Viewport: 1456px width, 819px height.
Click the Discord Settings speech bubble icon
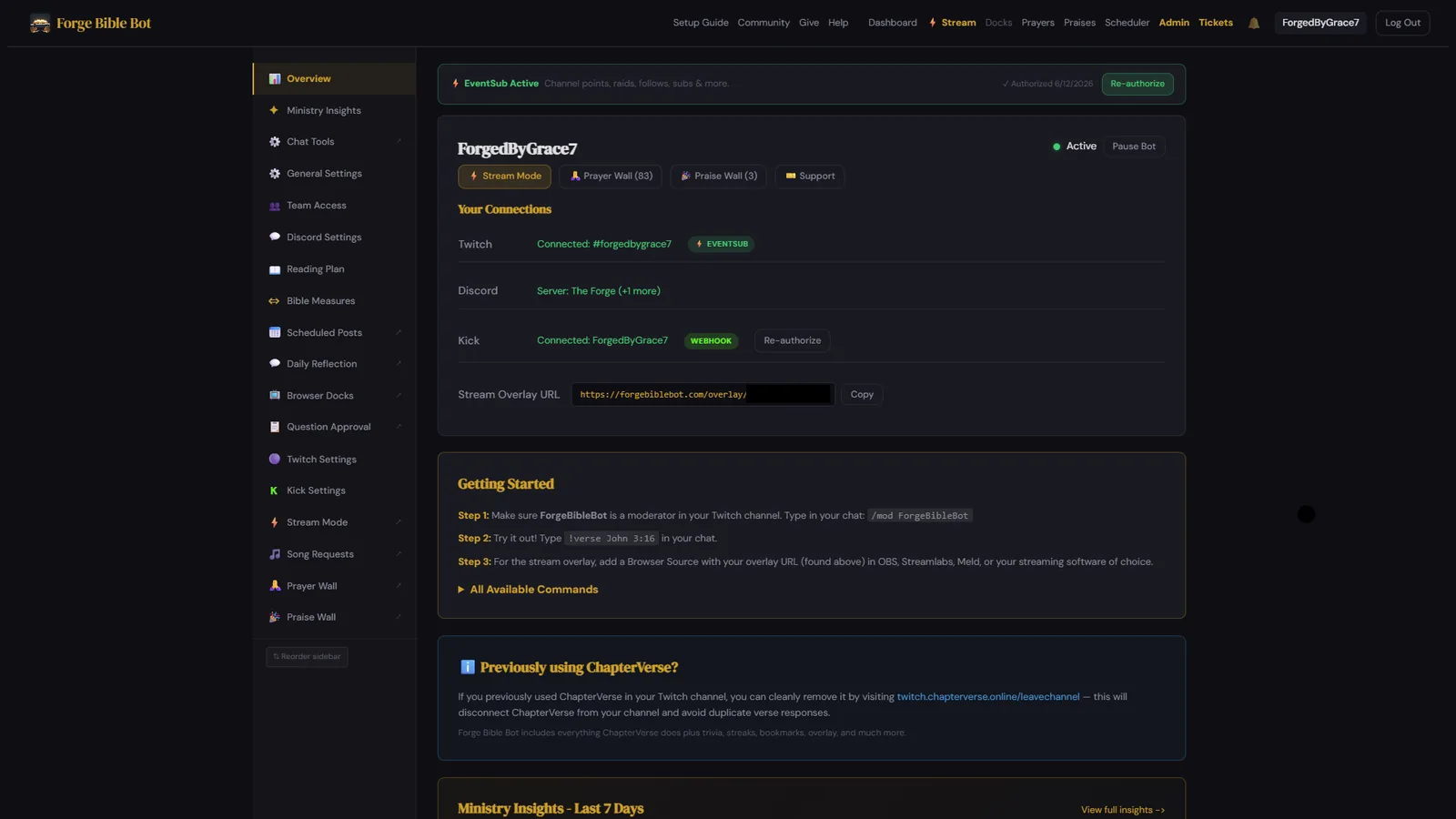pos(275,238)
